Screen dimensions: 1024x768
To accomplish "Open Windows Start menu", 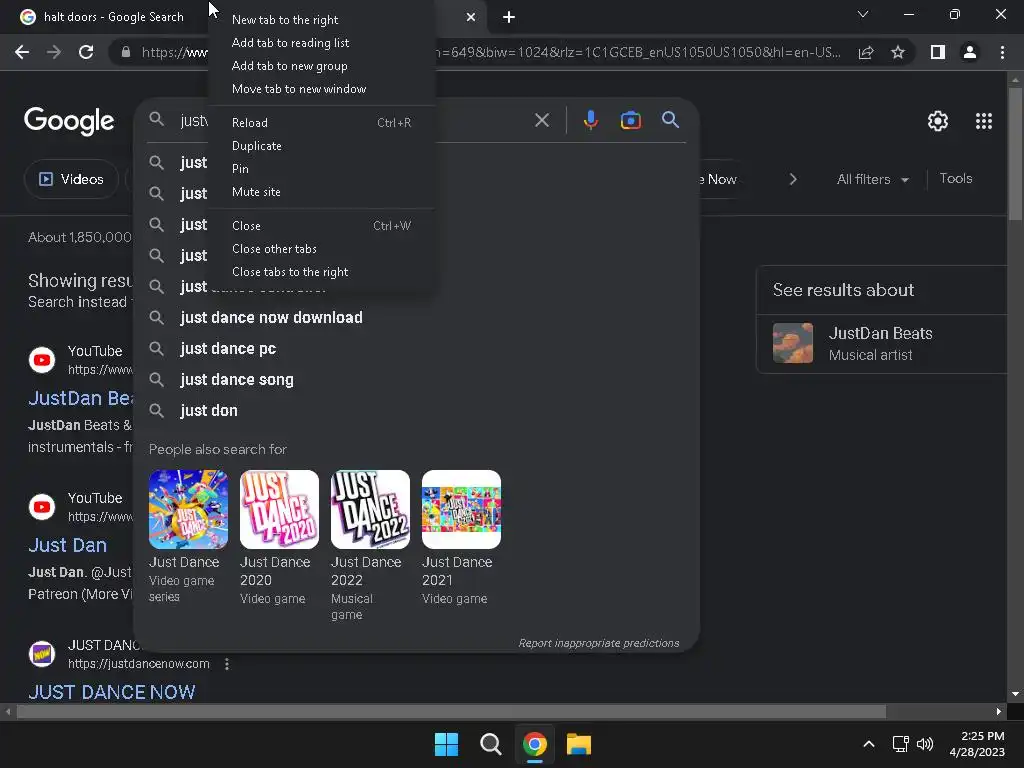I will [x=447, y=744].
